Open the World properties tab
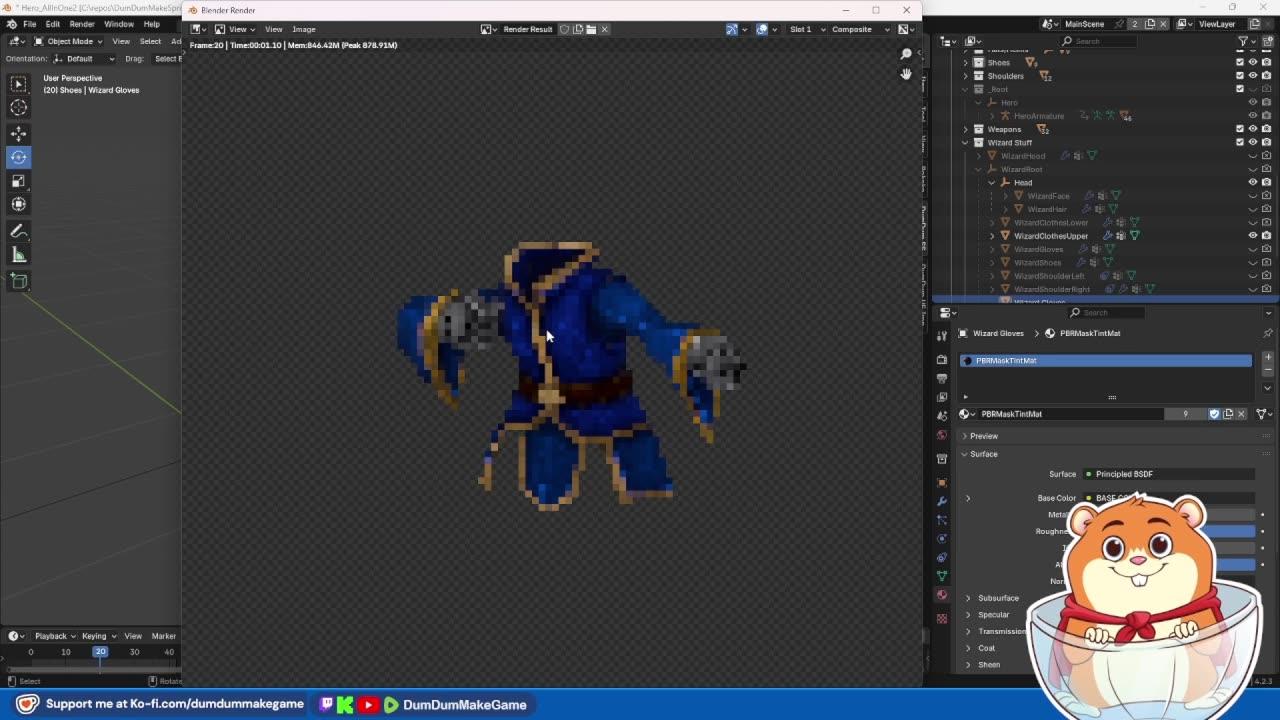 (x=942, y=435)
